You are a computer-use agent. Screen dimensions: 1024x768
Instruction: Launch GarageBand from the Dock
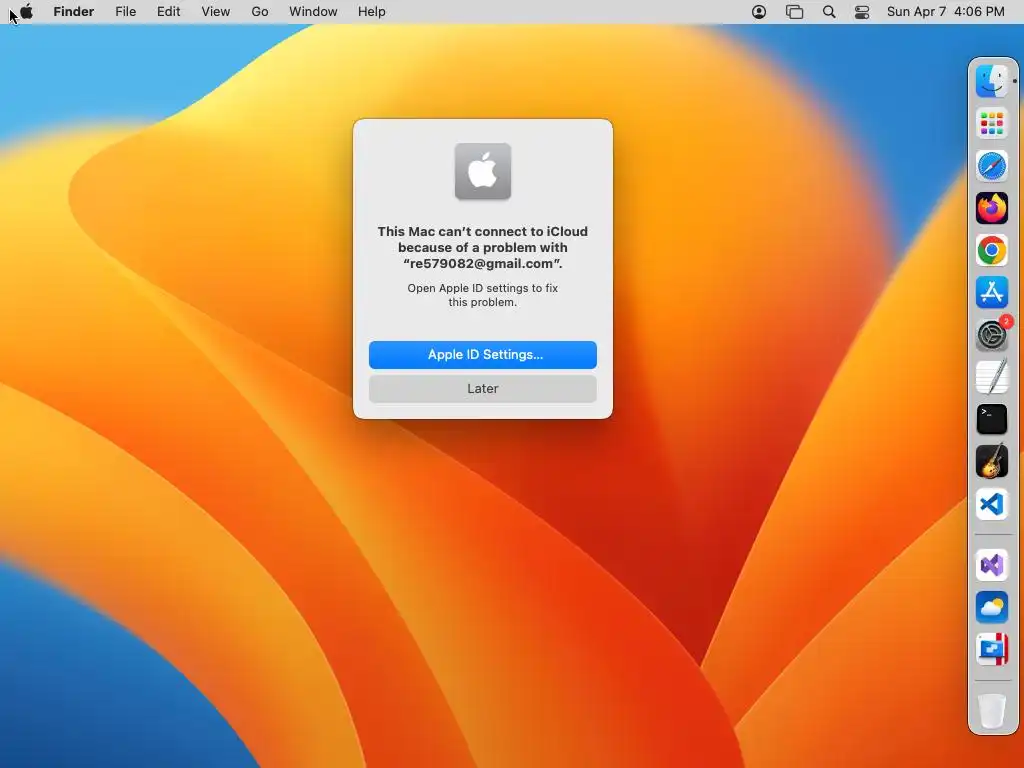click(x=992, y=461)
